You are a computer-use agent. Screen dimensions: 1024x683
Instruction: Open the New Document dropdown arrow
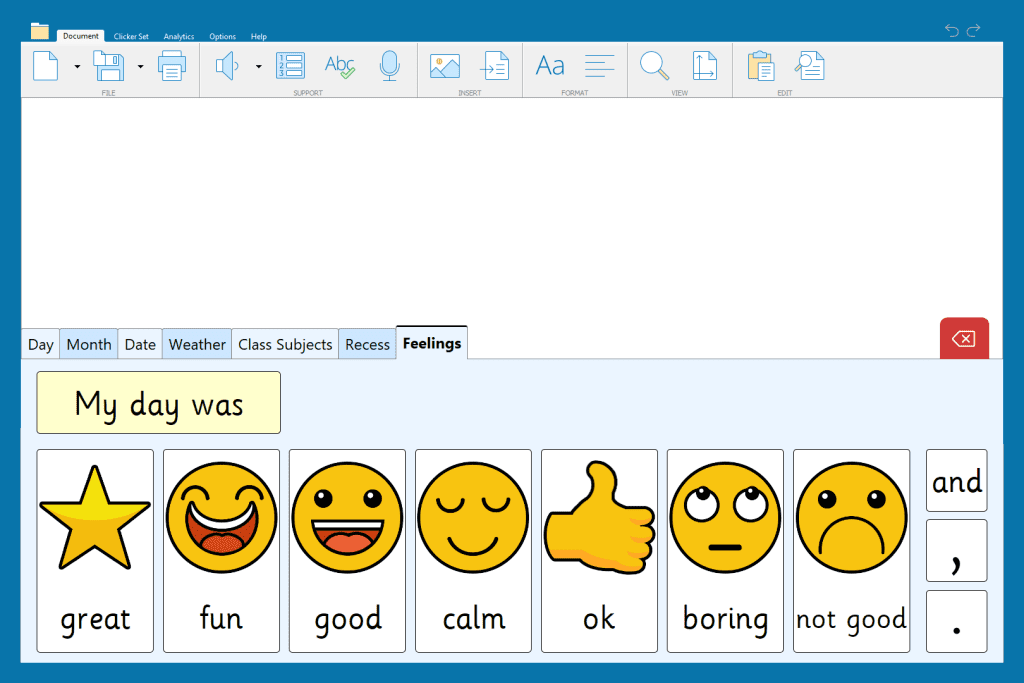tap(77, 67)
